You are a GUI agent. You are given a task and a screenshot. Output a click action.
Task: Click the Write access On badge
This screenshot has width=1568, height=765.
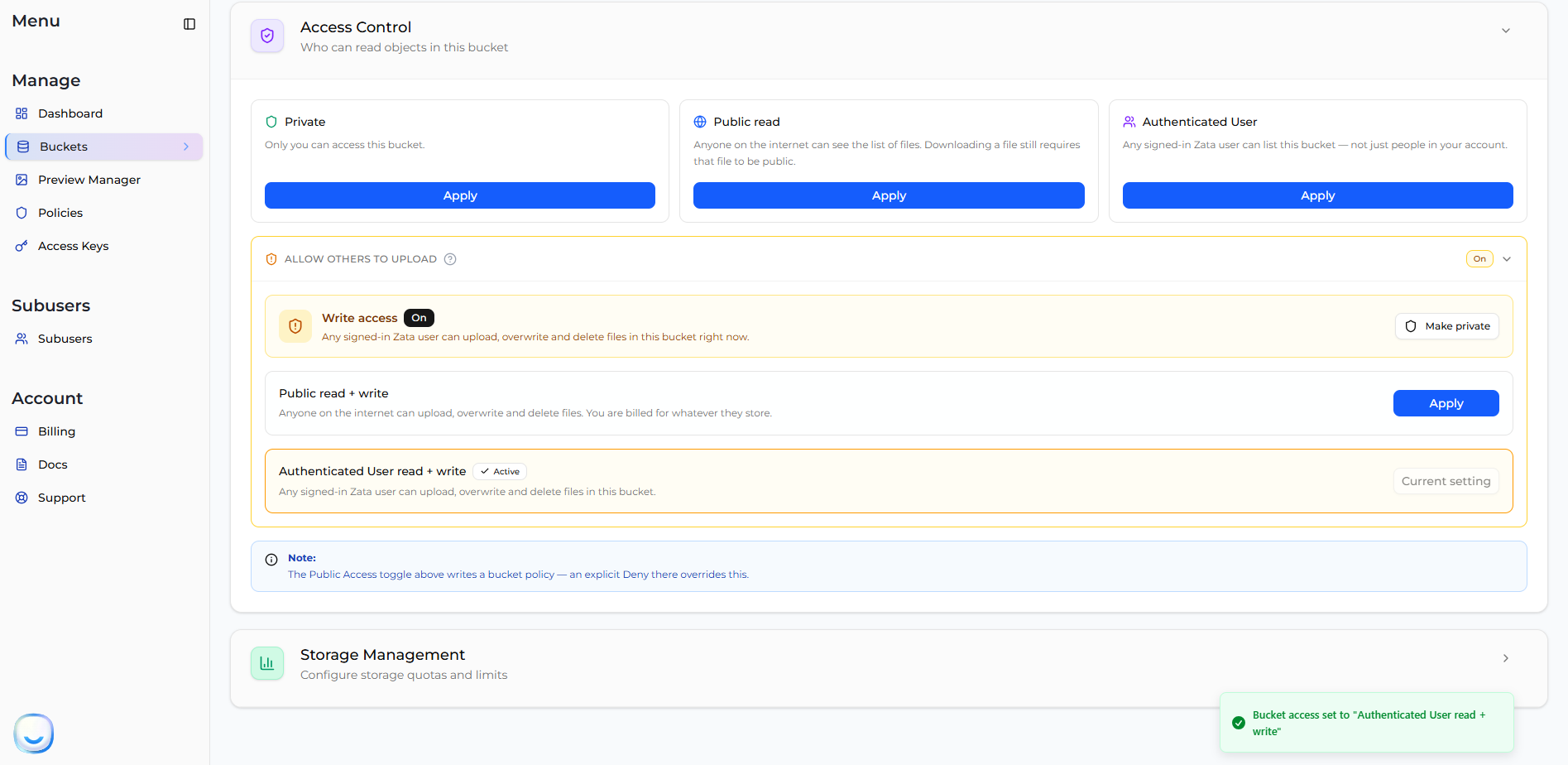tap(419, 318)
